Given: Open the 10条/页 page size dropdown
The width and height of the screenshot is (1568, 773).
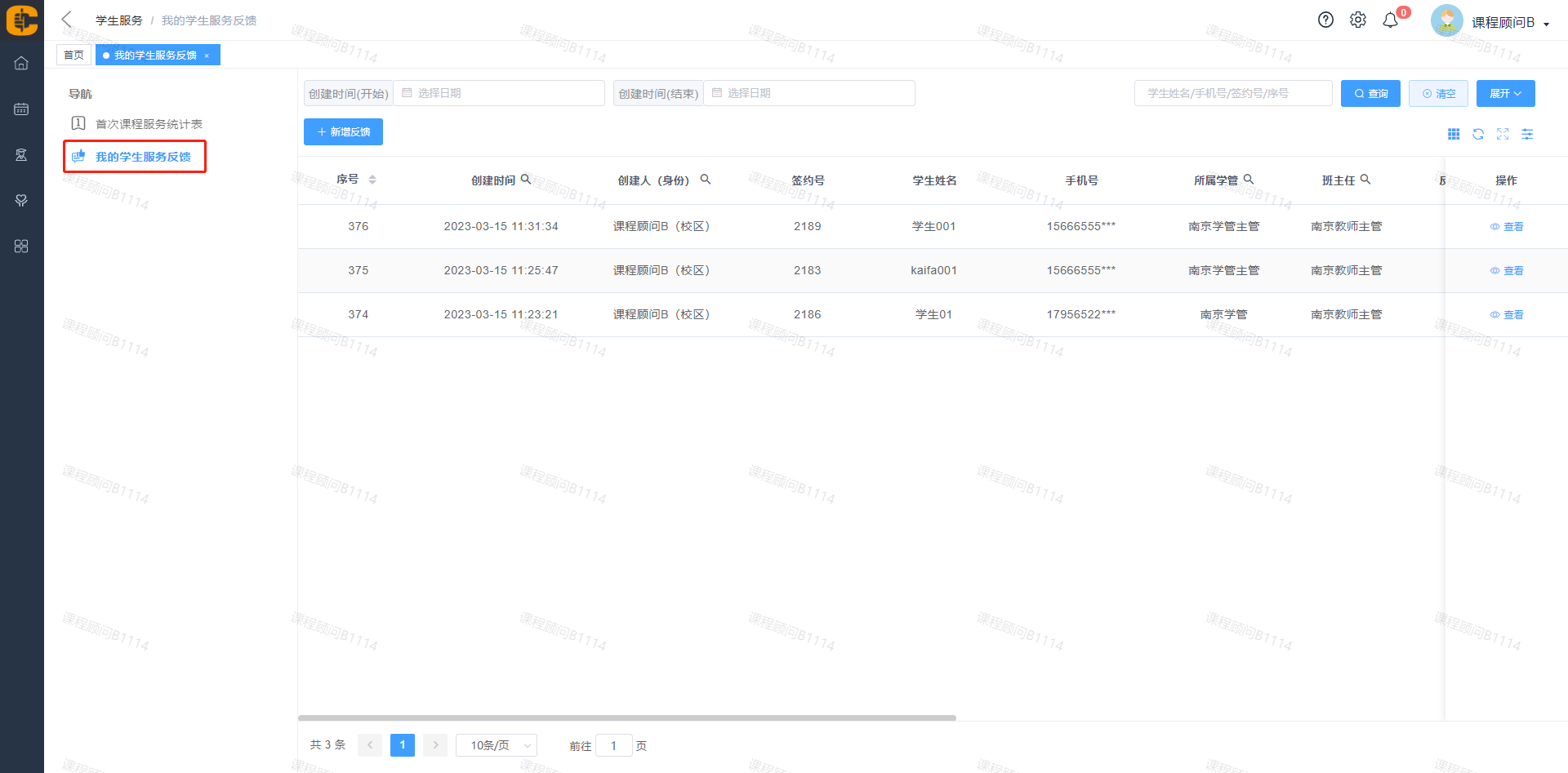Looking at the screenshot, I should click(496, 745).
